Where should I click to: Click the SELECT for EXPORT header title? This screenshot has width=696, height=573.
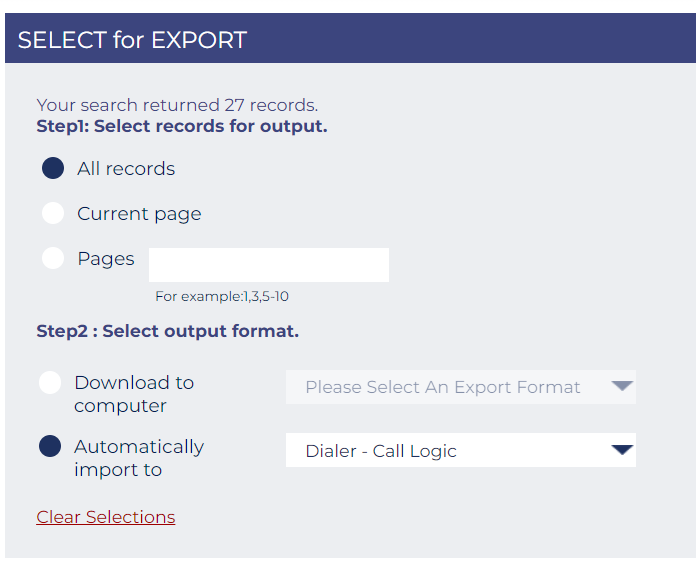point(132,40)
